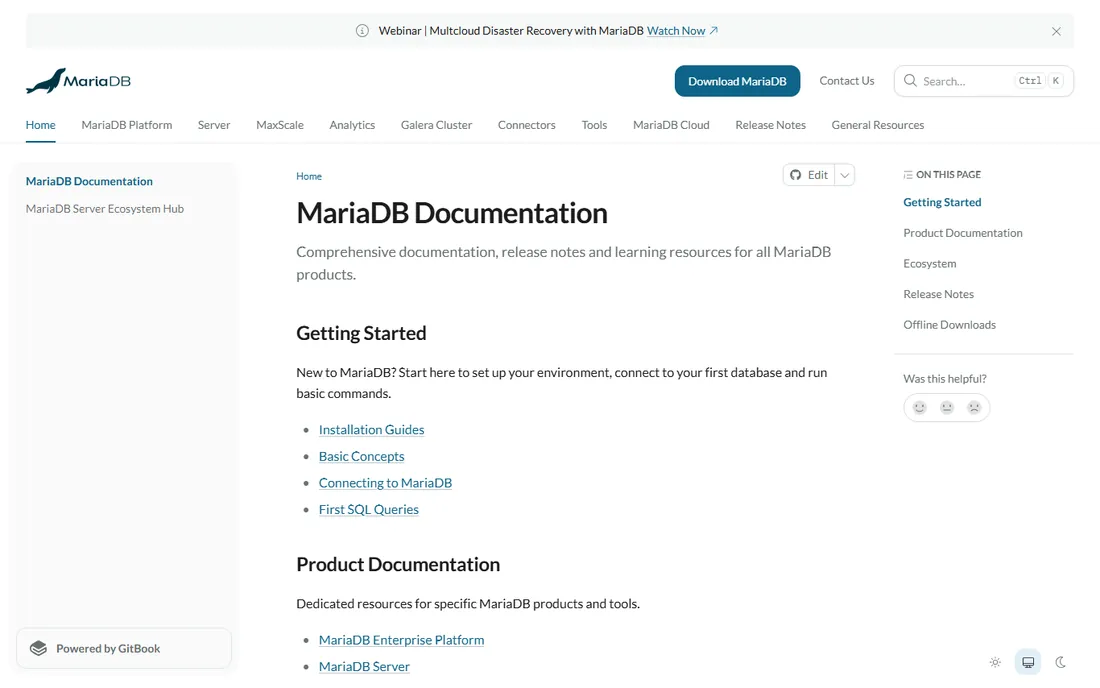Click the neutral face feedback icon
This screenshot has height=688, width=1100.
pos(947,407)
